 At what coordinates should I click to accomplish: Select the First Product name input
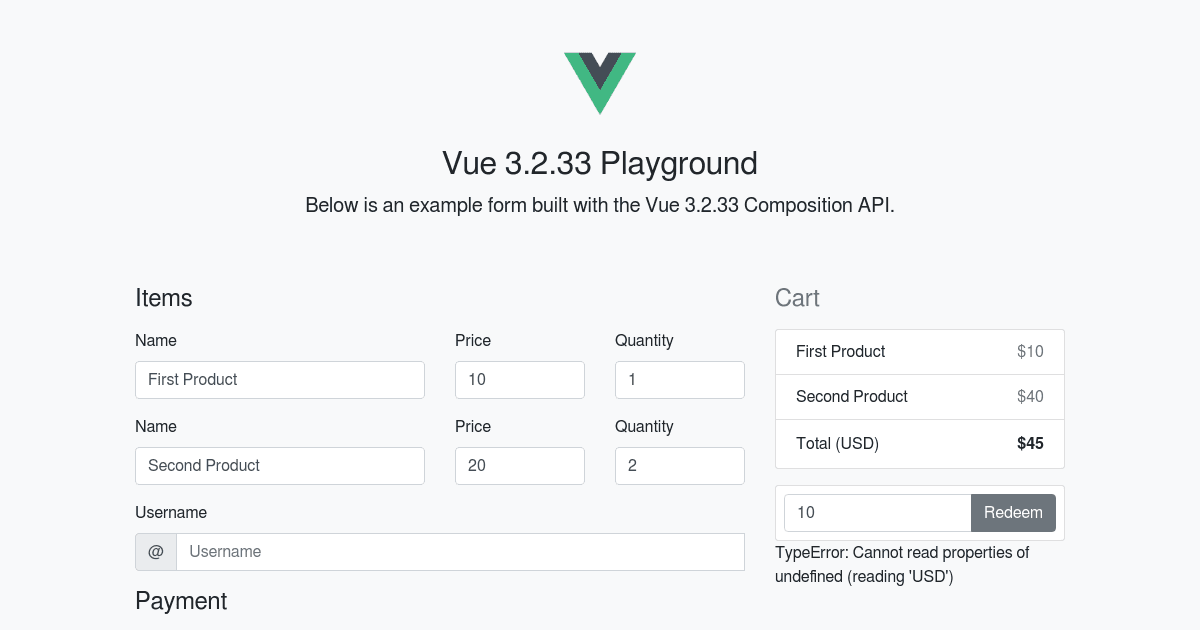(280, 380)
